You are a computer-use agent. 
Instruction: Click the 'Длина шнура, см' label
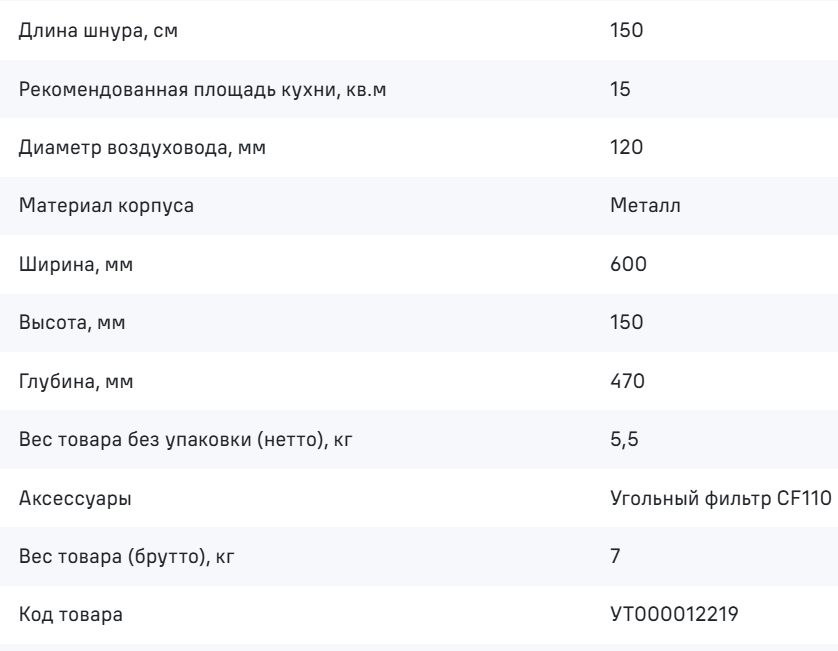click(98, 30)
